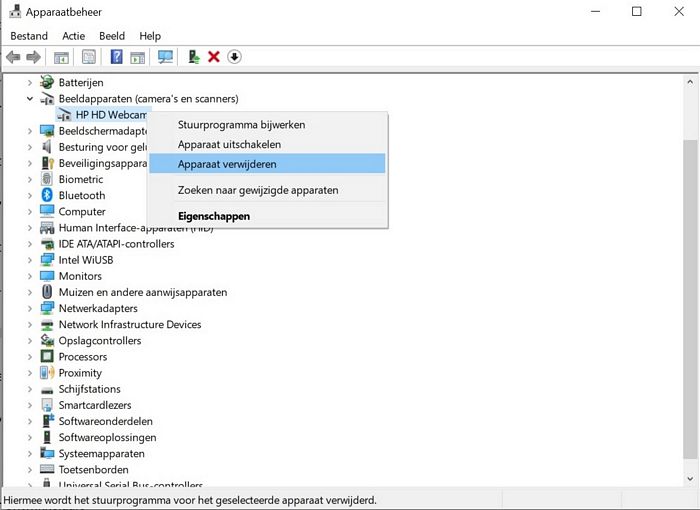Select the Beeldapparaten (camera's en scanners) label

click(x=149, y=99)
